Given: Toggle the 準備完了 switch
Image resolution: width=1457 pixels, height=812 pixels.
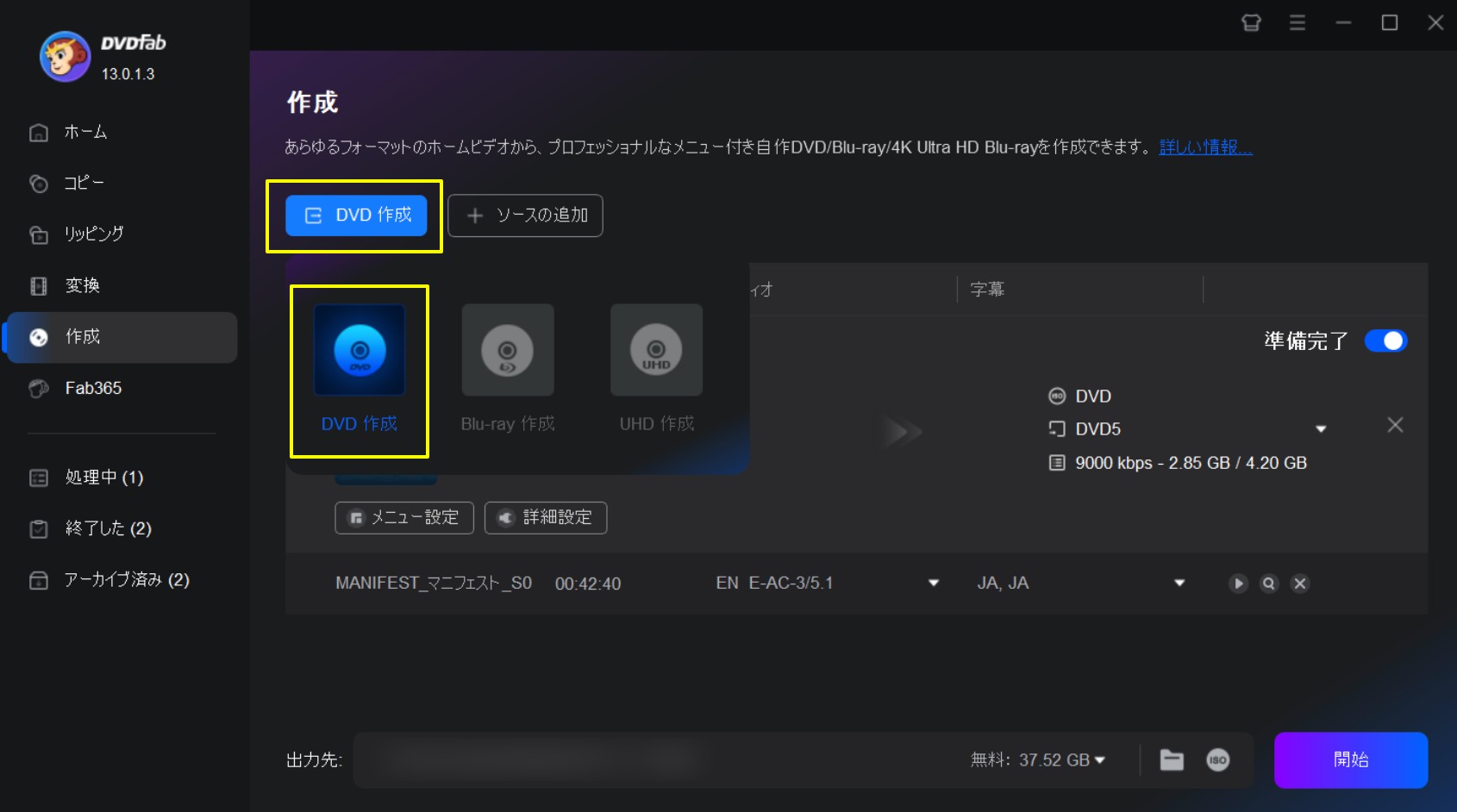Looking at the screenshot, I should [1385, 340].
